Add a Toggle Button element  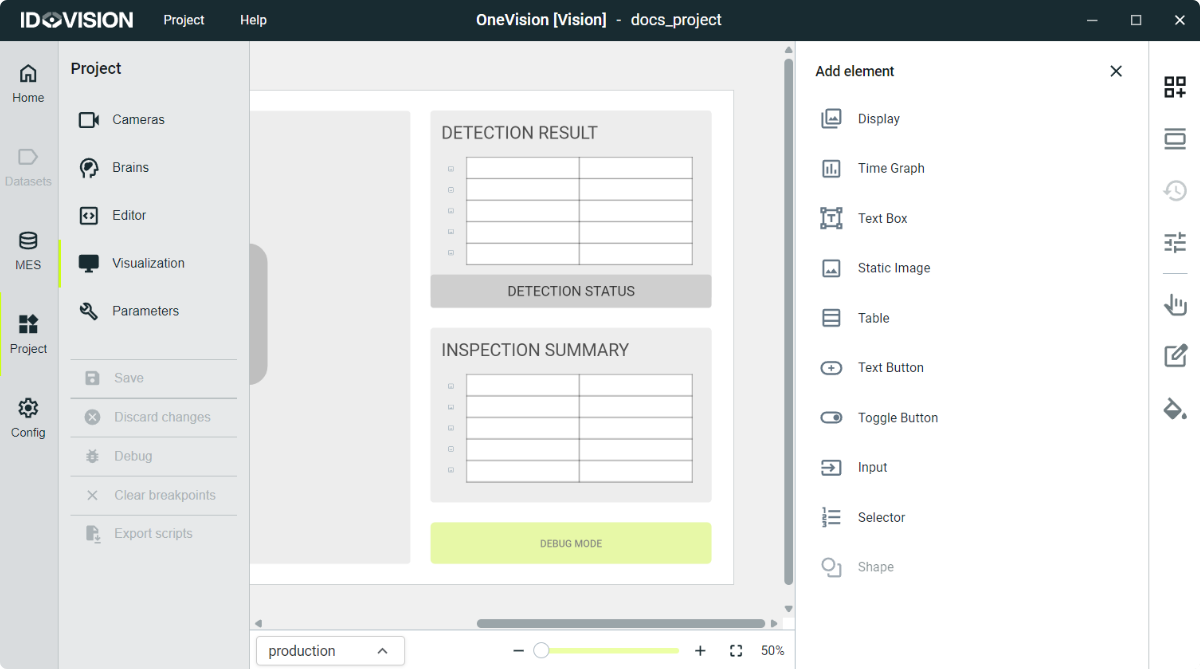coord(899,417)
